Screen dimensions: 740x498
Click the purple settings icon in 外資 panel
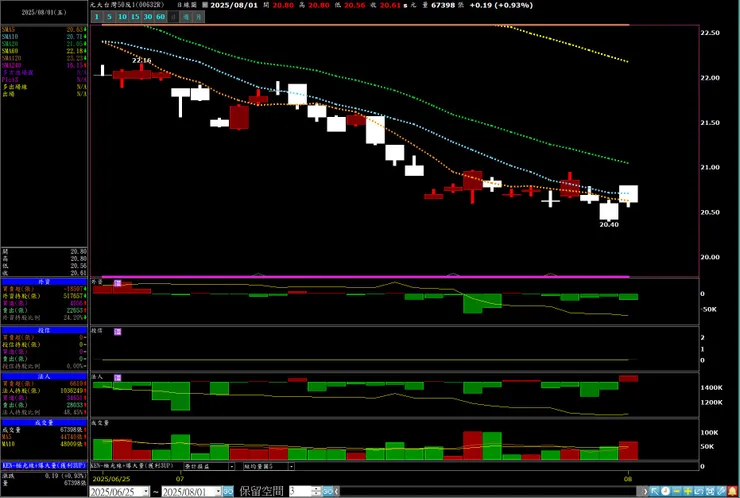click(118, 283)
